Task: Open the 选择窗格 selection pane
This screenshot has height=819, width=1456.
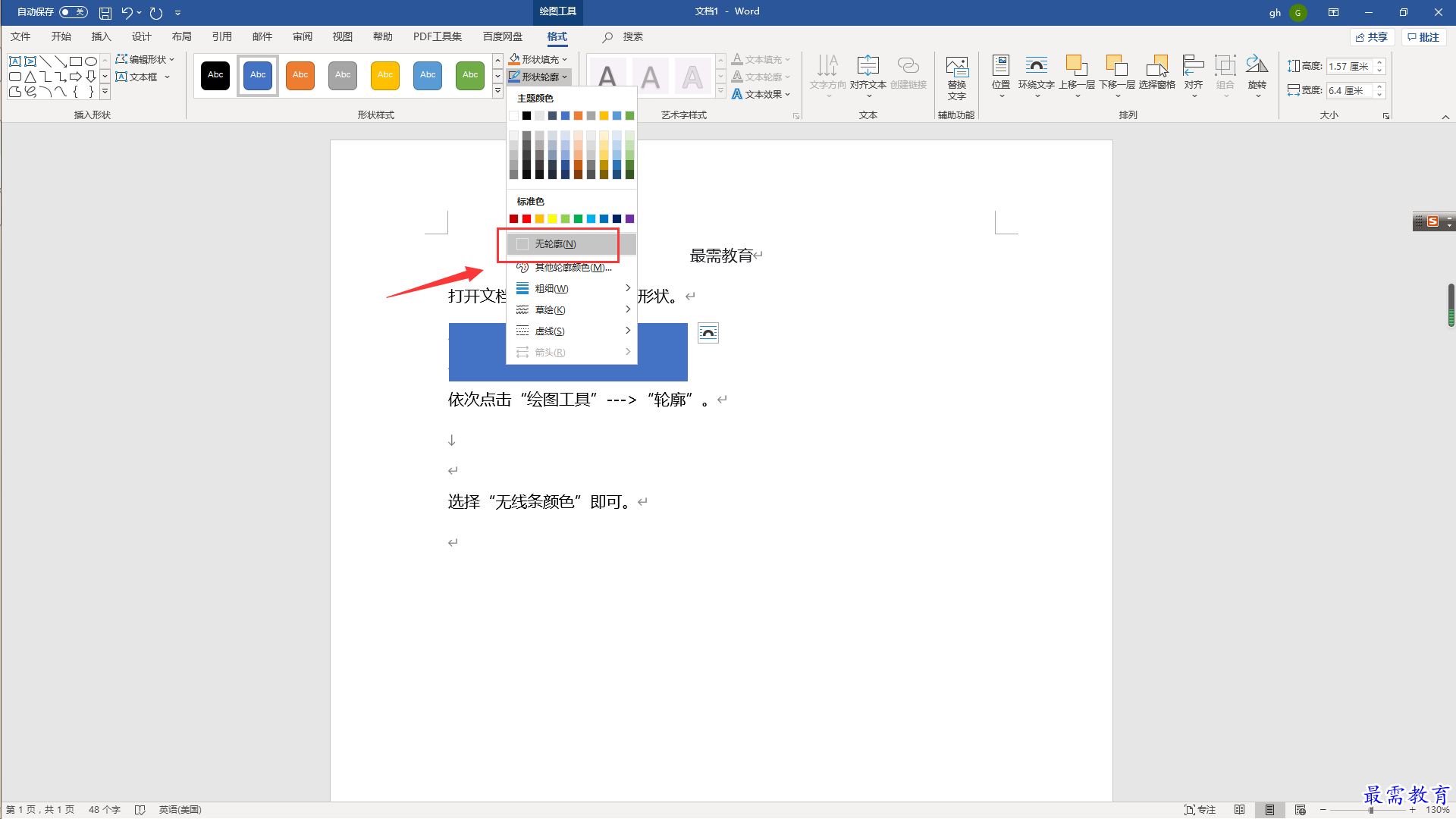Action: coord(1157,73)
